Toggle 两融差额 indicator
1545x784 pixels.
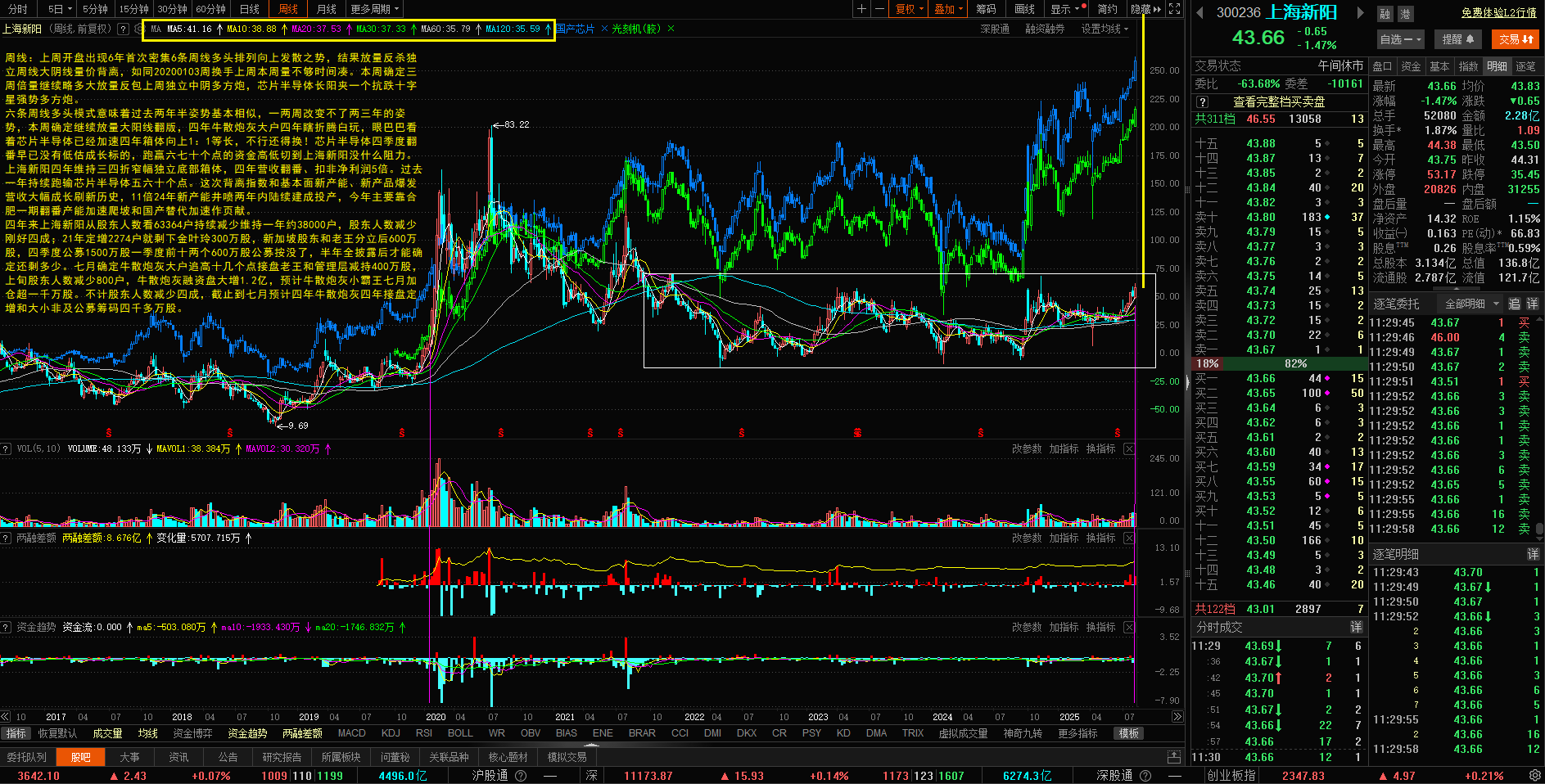(302, 733)
